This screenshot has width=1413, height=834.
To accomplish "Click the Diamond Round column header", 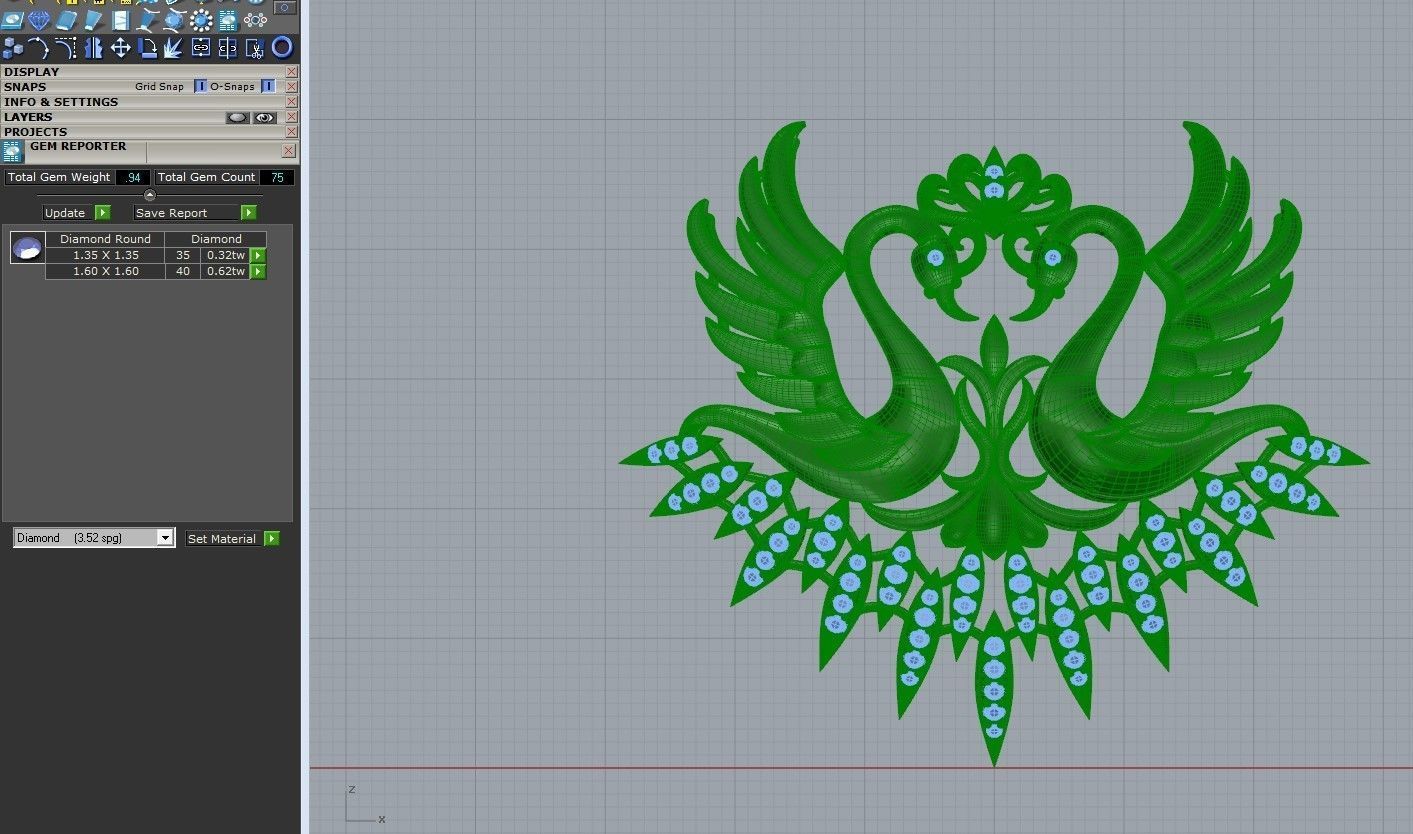I will [105, 239].
